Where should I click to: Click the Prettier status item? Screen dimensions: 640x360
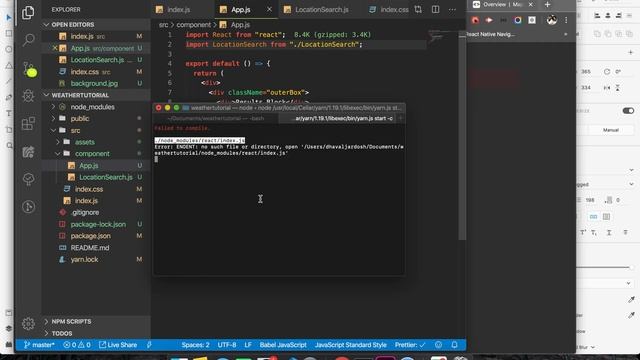410,345
